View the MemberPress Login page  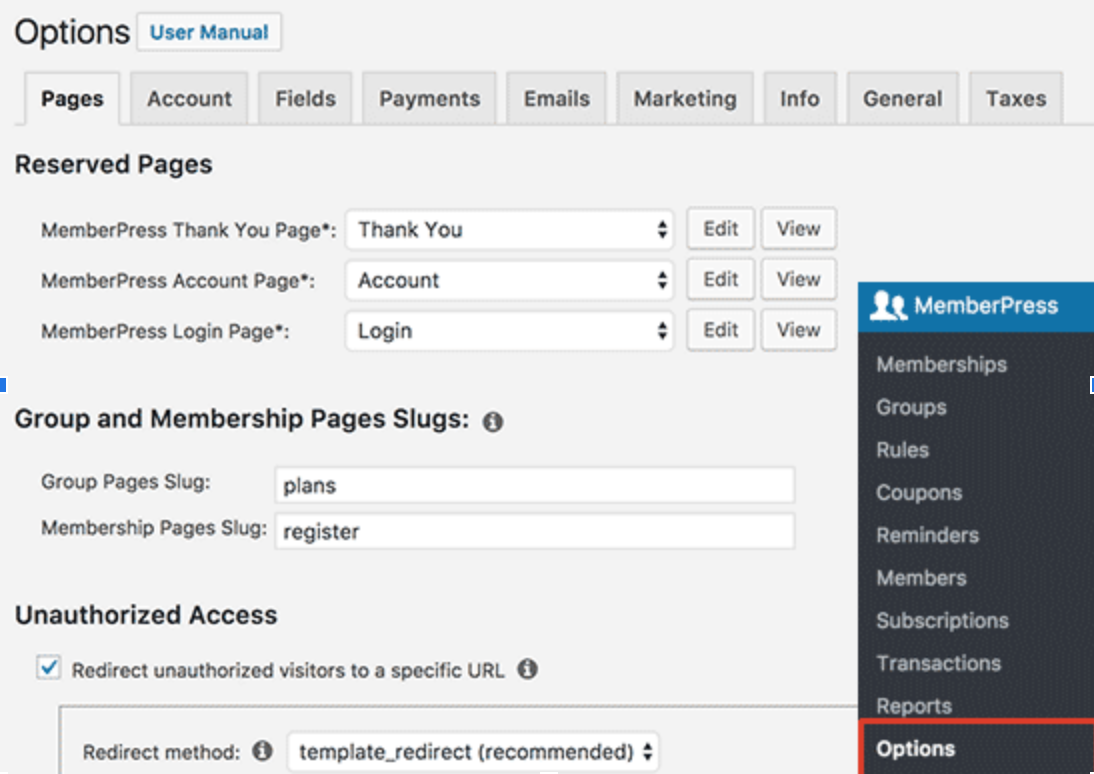[x=798, y=330]
